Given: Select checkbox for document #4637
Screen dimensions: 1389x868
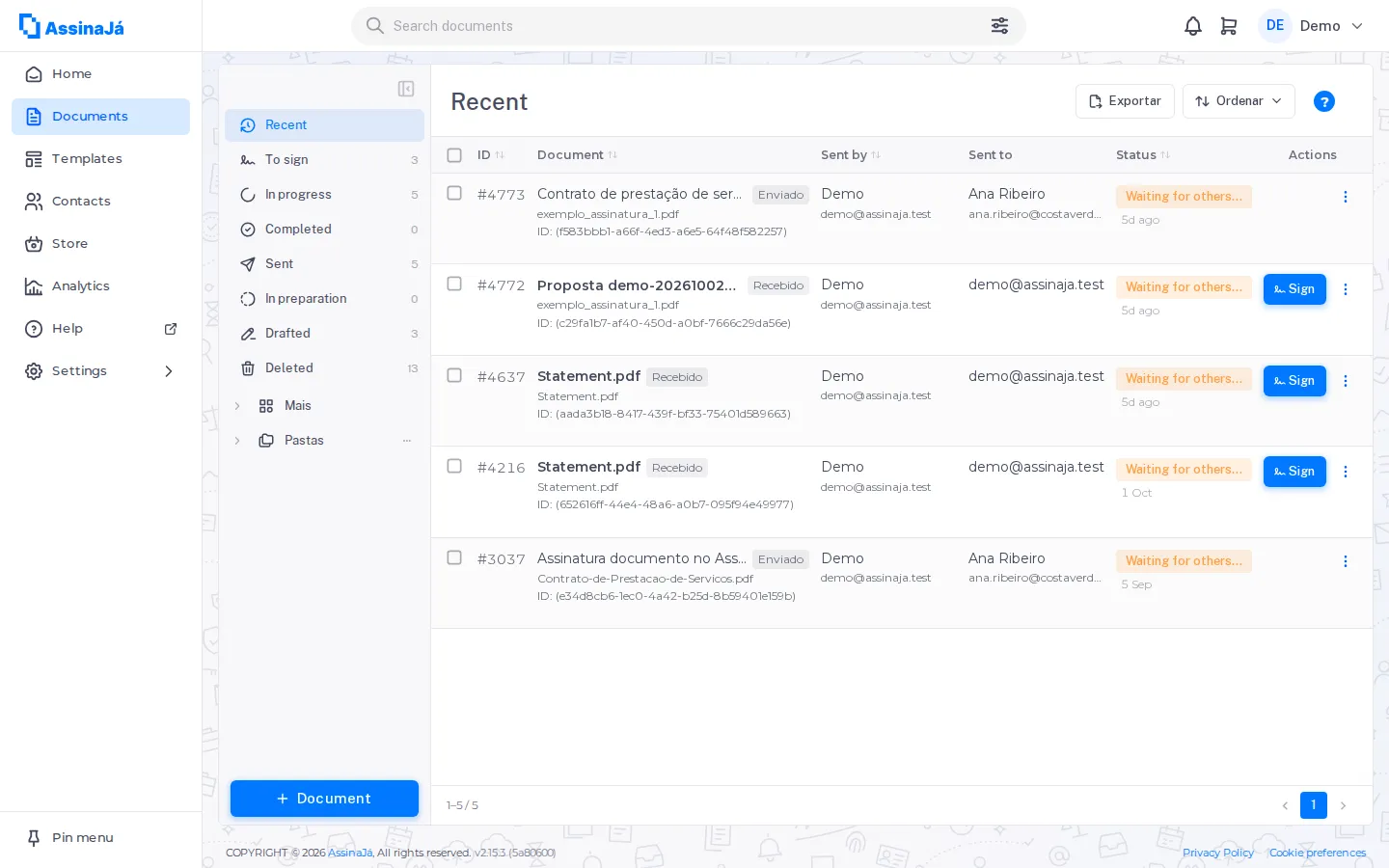Looking at the screenshot, I should click(x=454, y=375).
